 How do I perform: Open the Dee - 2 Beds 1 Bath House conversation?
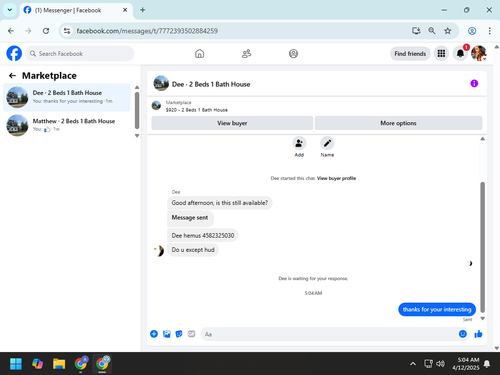pos(67,97)
